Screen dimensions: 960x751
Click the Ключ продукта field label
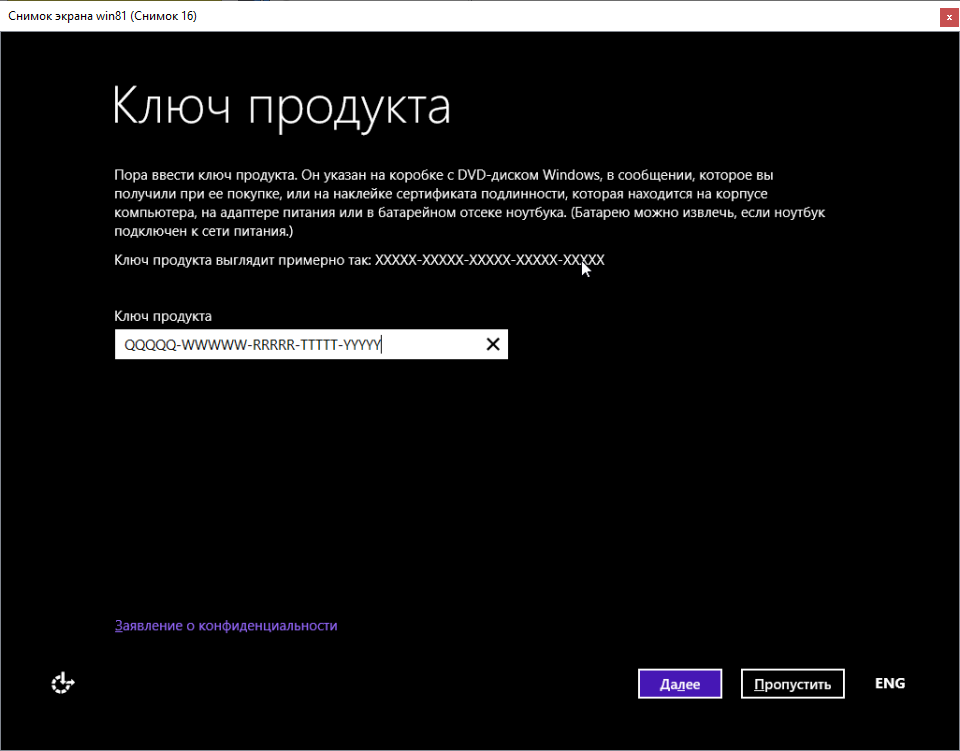tap(163, 316)
